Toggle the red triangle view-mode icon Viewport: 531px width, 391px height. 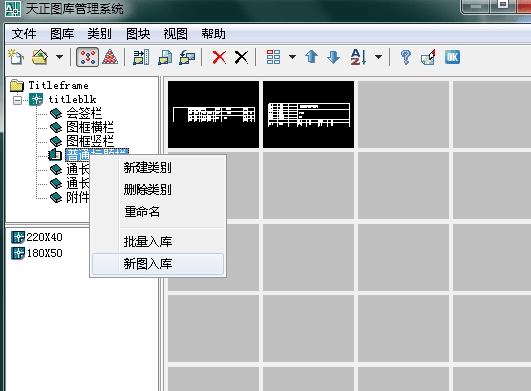(x=110, y=57)
